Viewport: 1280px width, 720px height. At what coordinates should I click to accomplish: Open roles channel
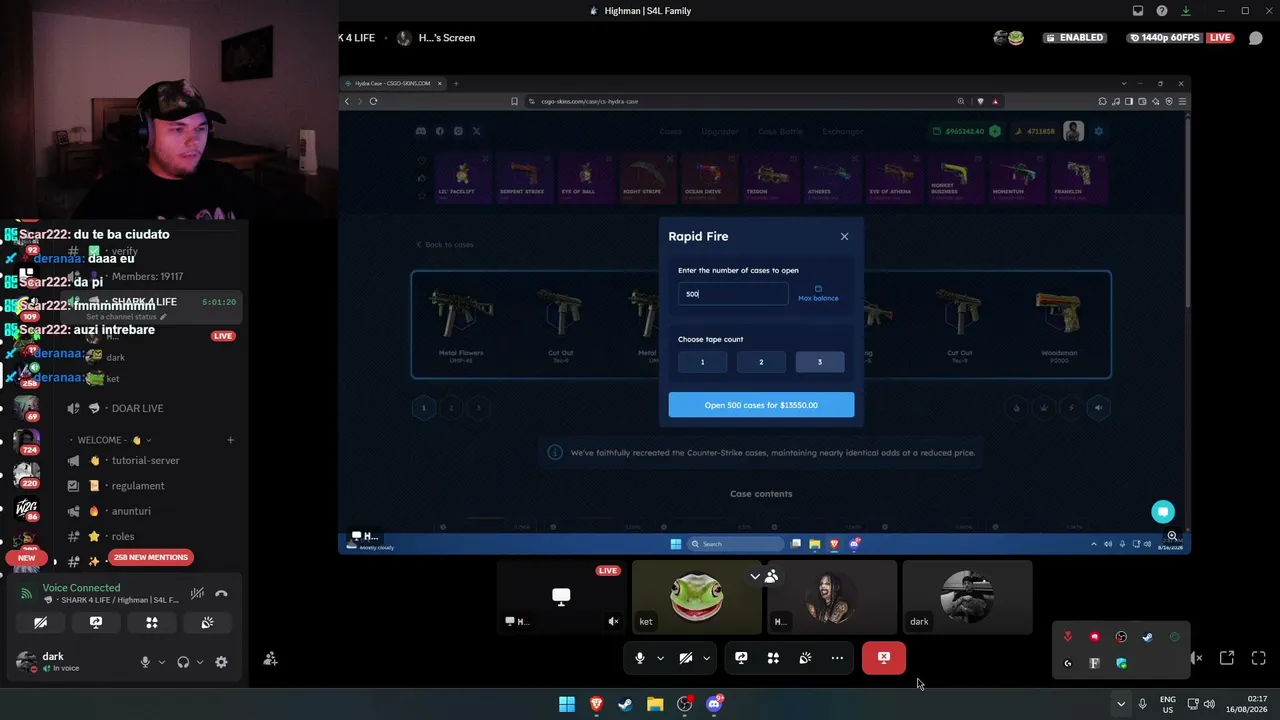click(x=123, y=536)
